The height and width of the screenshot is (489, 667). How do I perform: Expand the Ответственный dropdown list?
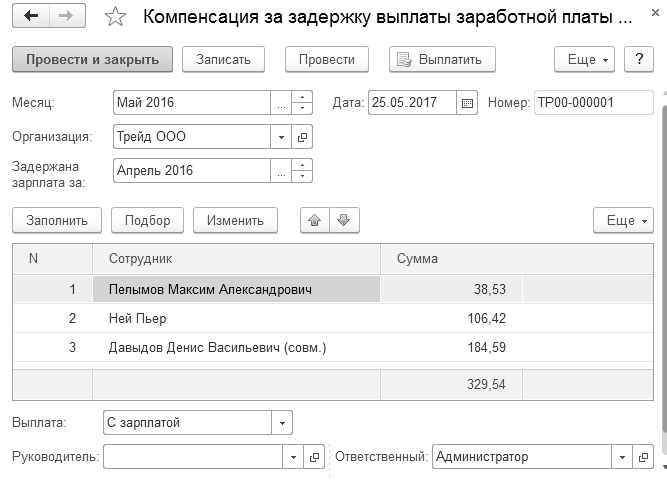pos(620,457)
